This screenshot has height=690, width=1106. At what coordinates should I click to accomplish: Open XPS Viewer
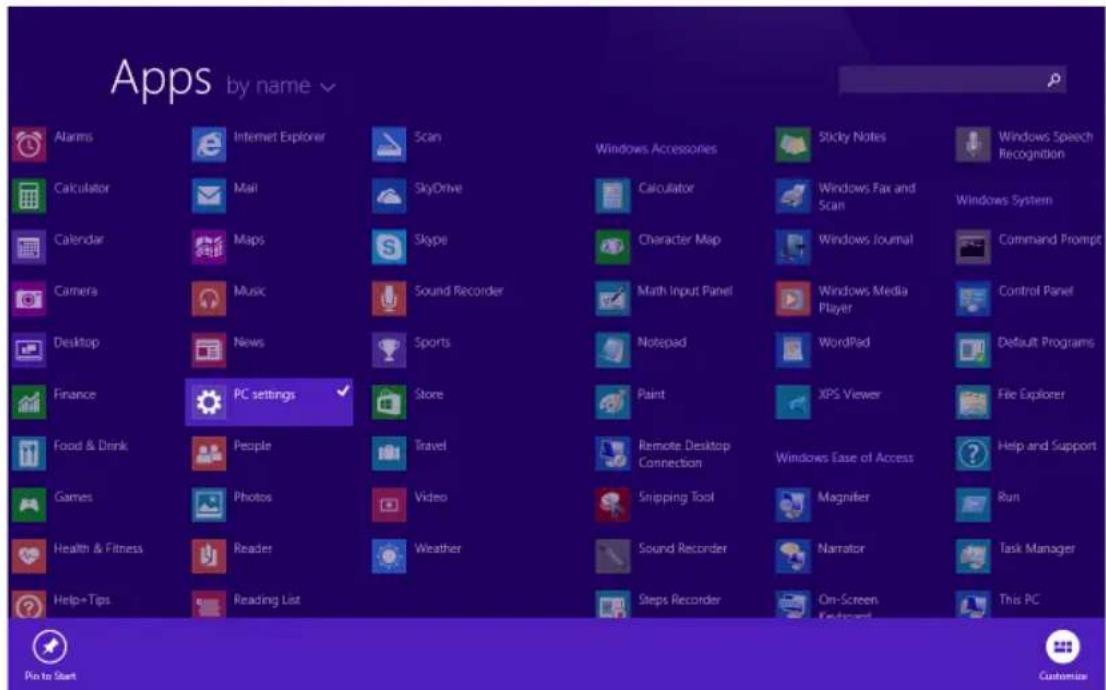tap(829, 402)
